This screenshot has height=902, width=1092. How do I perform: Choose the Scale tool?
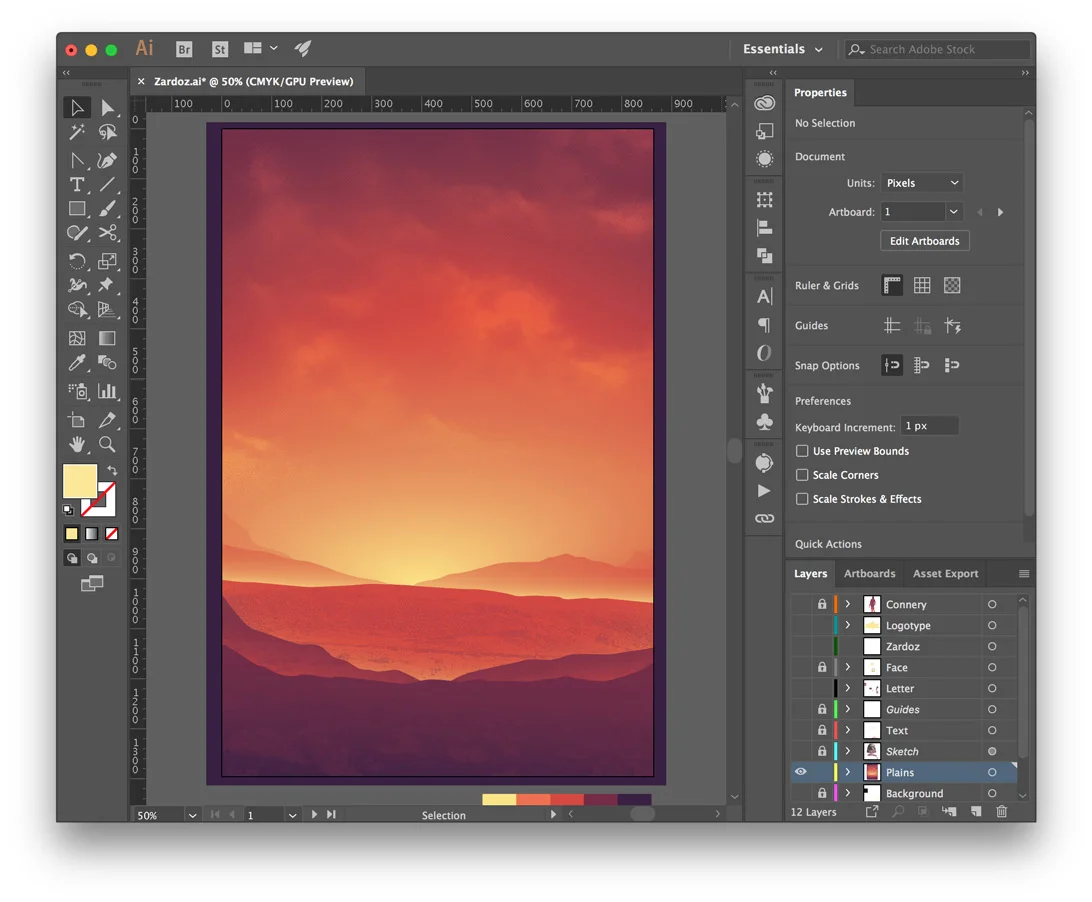[x=107, y=261]
